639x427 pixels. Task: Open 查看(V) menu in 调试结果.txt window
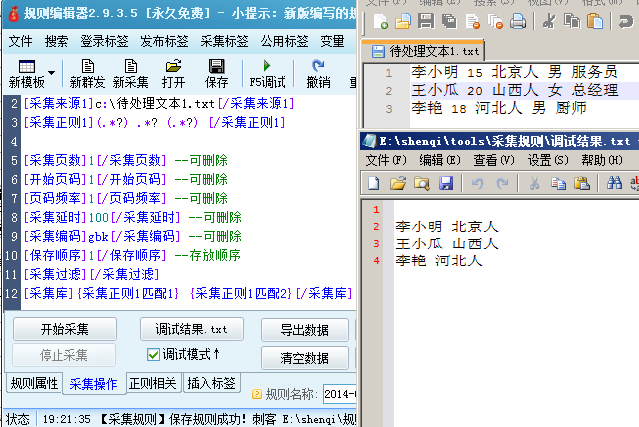[494, 160]
